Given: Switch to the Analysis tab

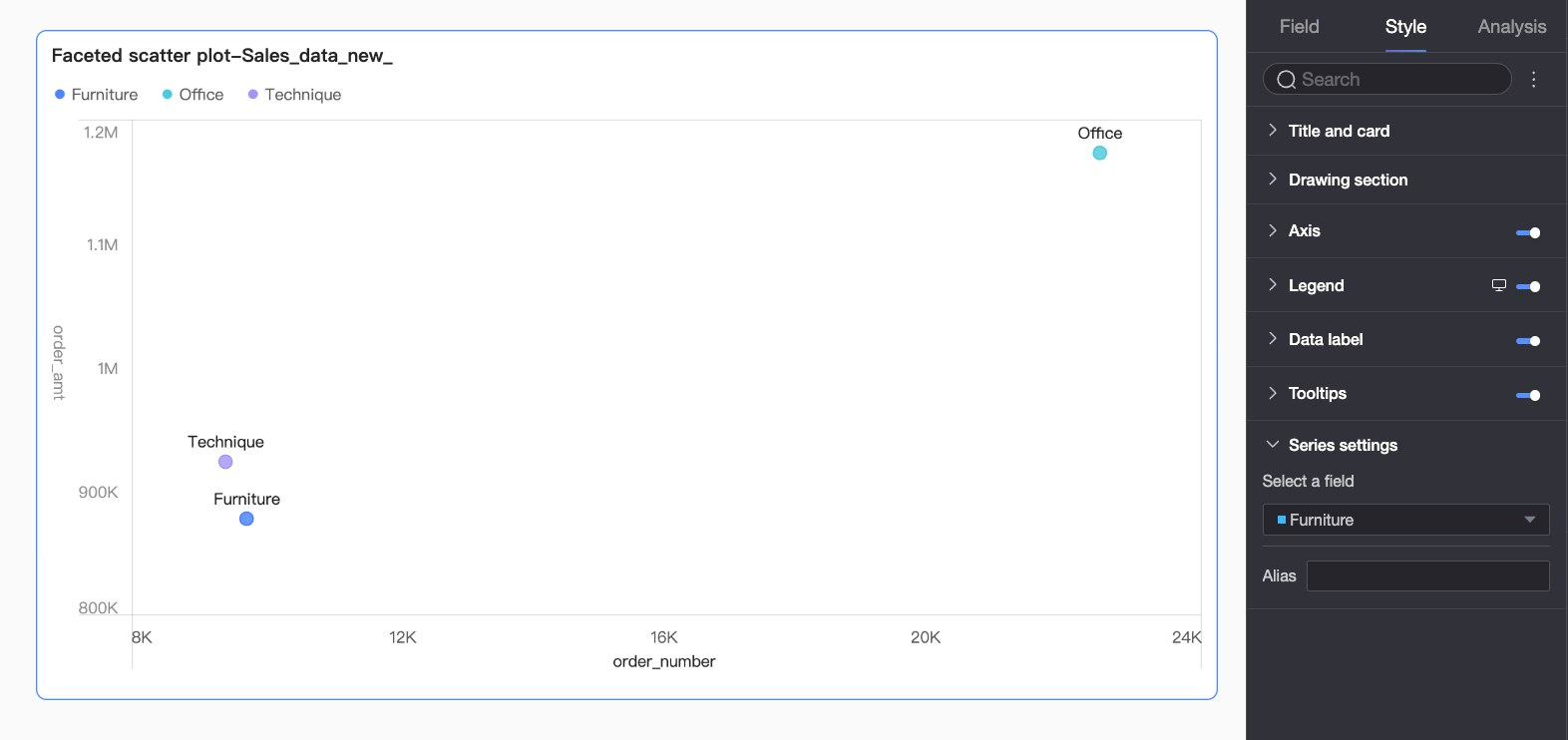Looking at the screenshot, I should 1512,27.
